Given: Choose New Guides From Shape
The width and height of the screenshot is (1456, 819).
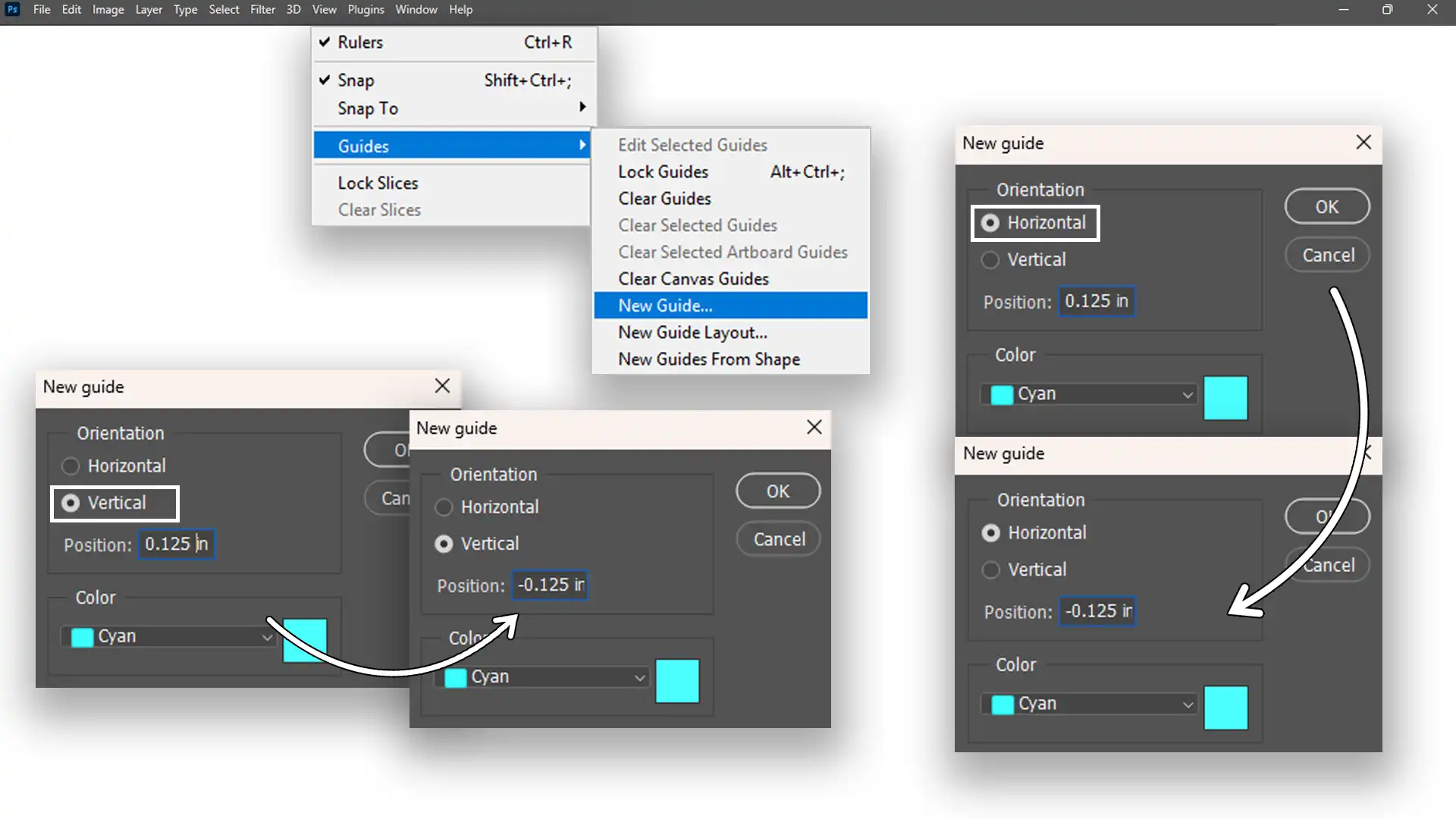Looking at the screenshot, I should tap(731, 359).
